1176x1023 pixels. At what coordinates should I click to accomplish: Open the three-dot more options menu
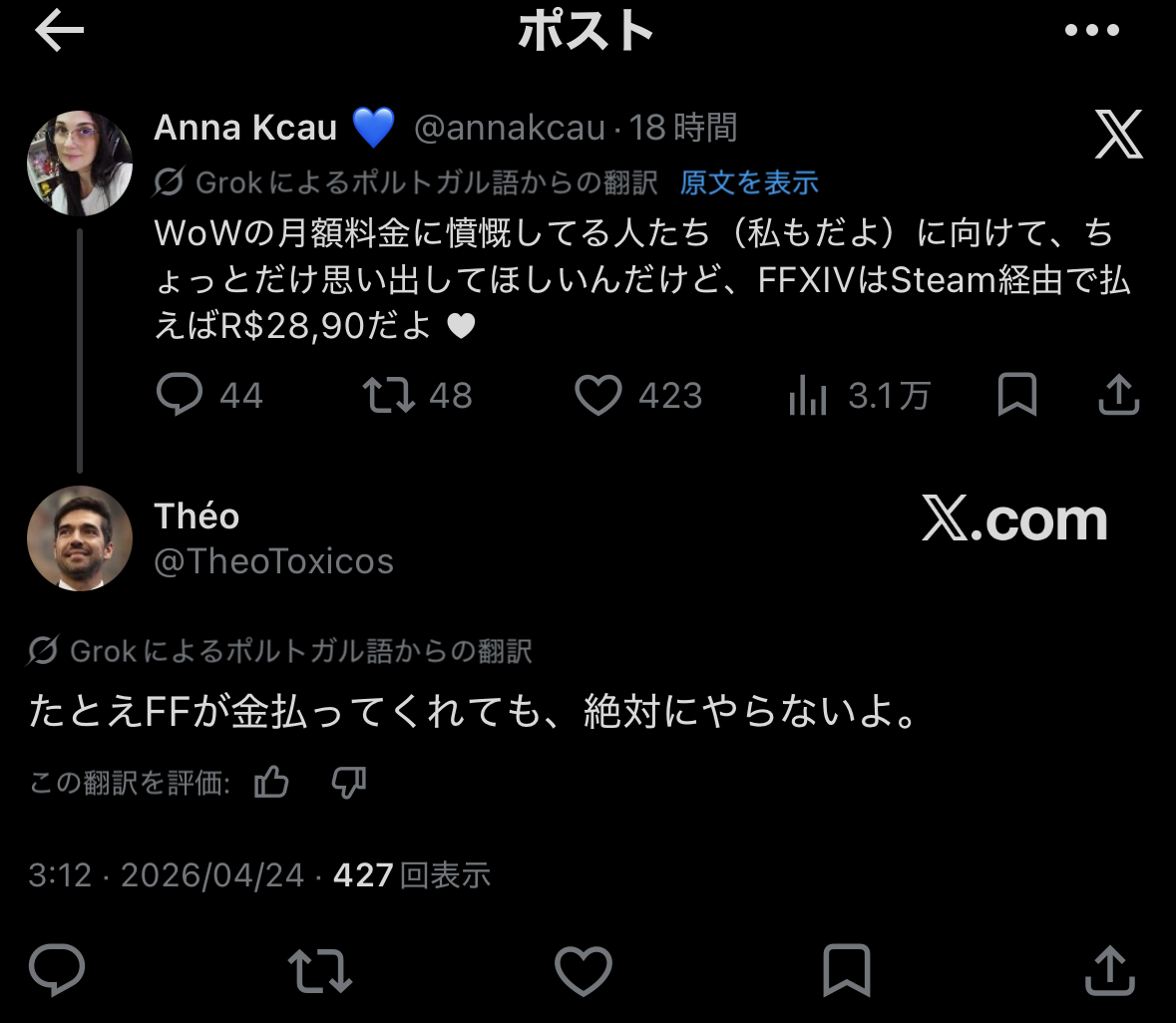point(1091,31)
